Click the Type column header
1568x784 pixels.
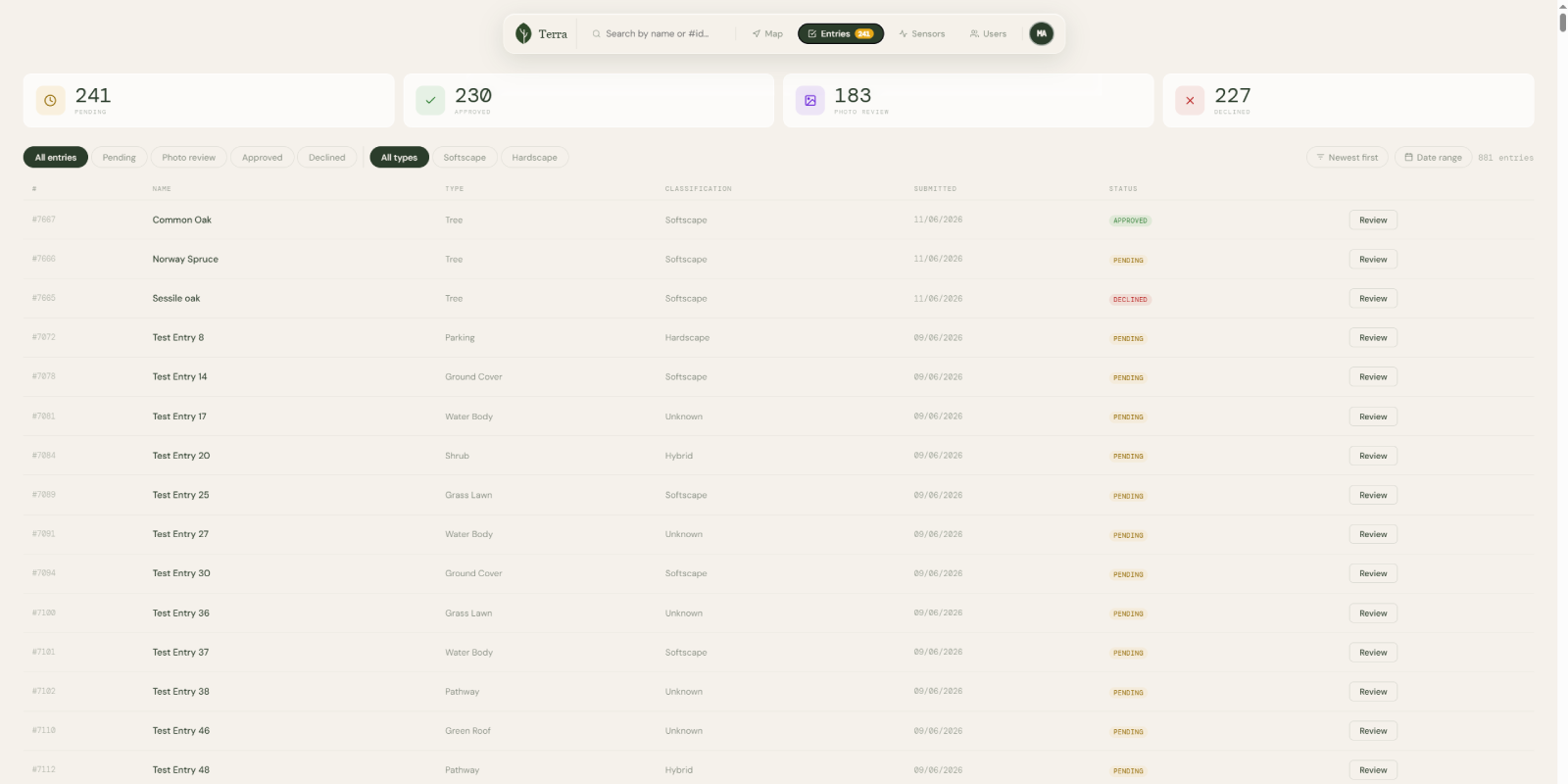[455, 188]
